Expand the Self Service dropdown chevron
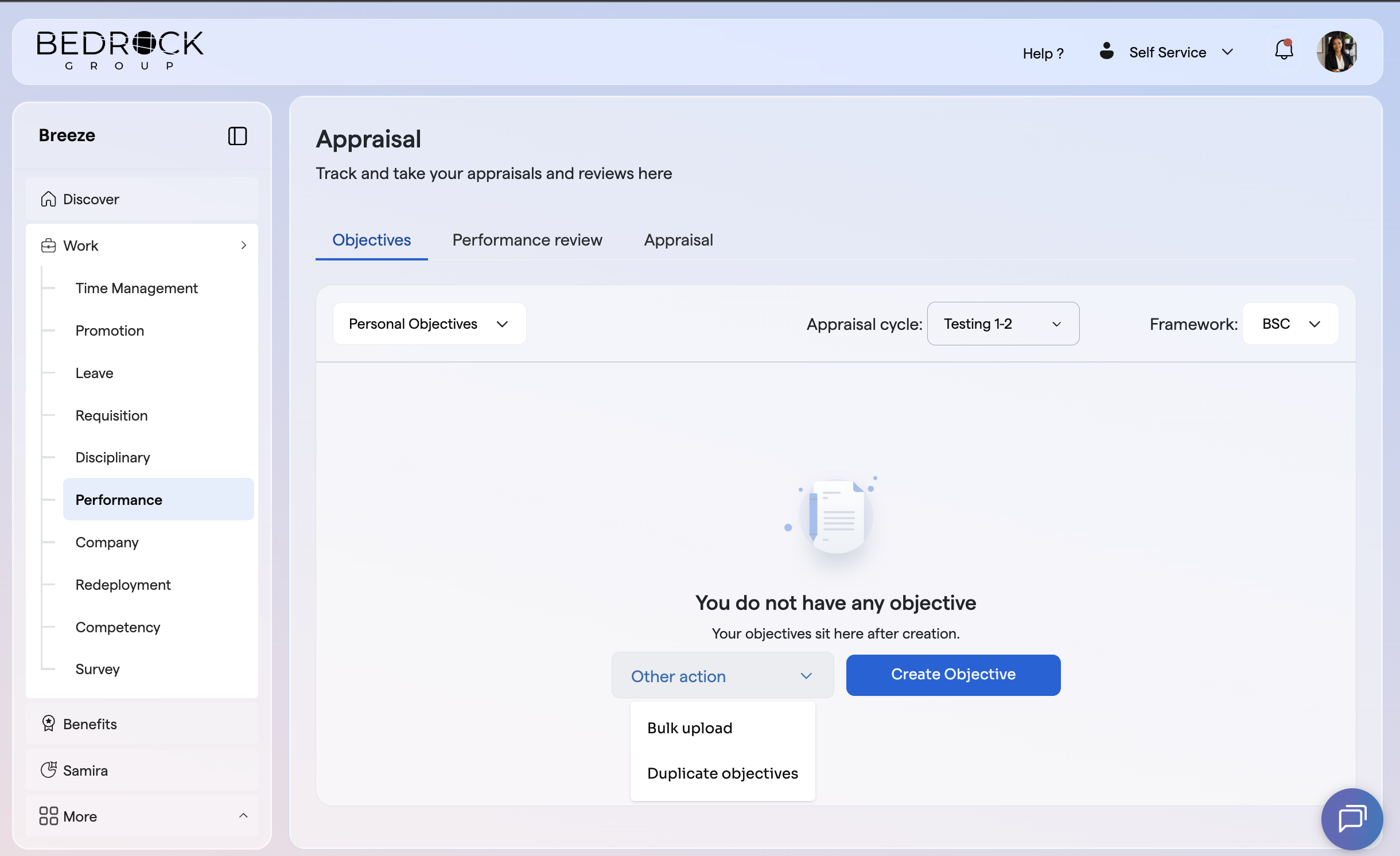Viewport: 1400px width, 856px height. [1227, 52]
